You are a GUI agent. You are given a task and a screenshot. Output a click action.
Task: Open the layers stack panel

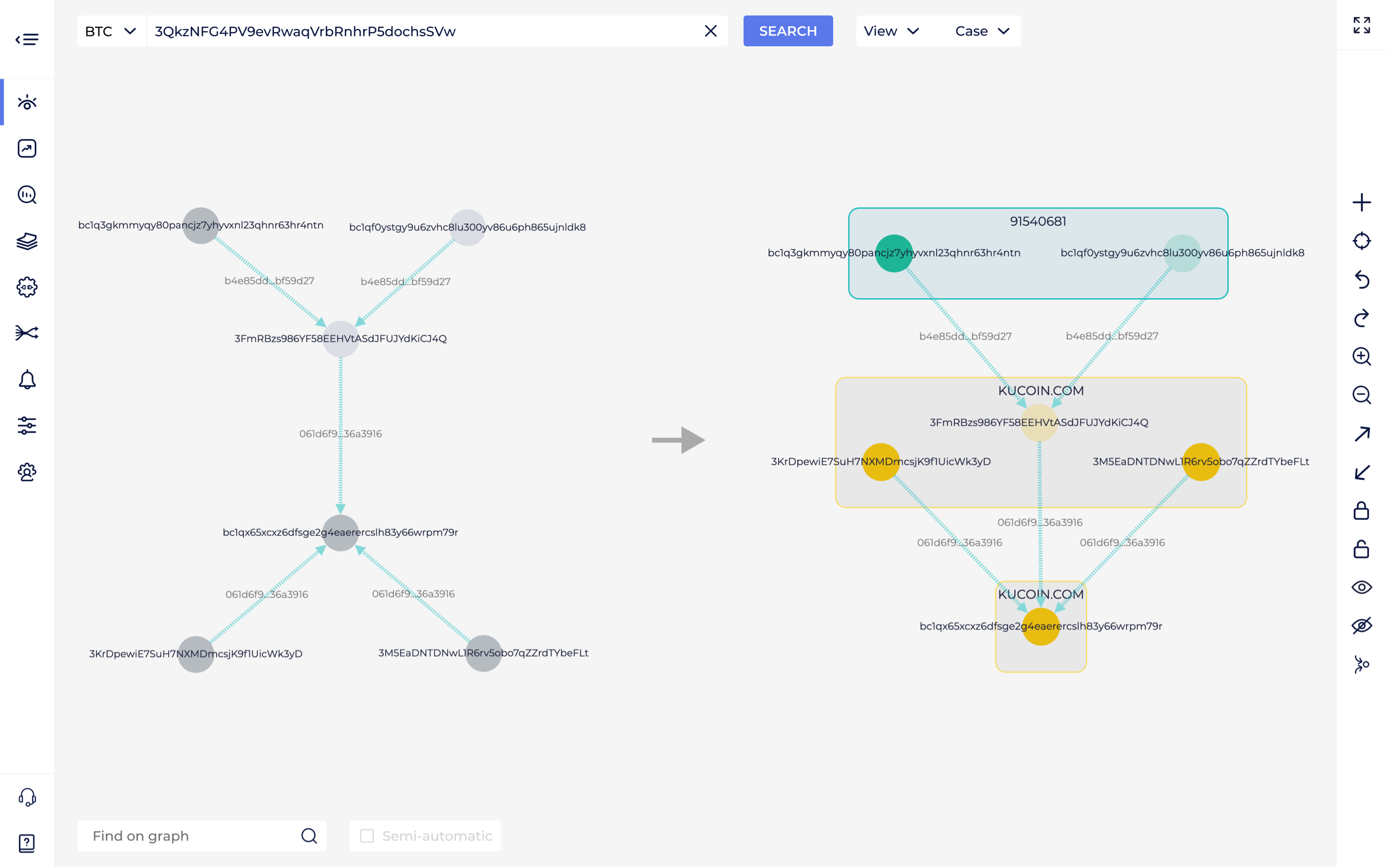27,241
